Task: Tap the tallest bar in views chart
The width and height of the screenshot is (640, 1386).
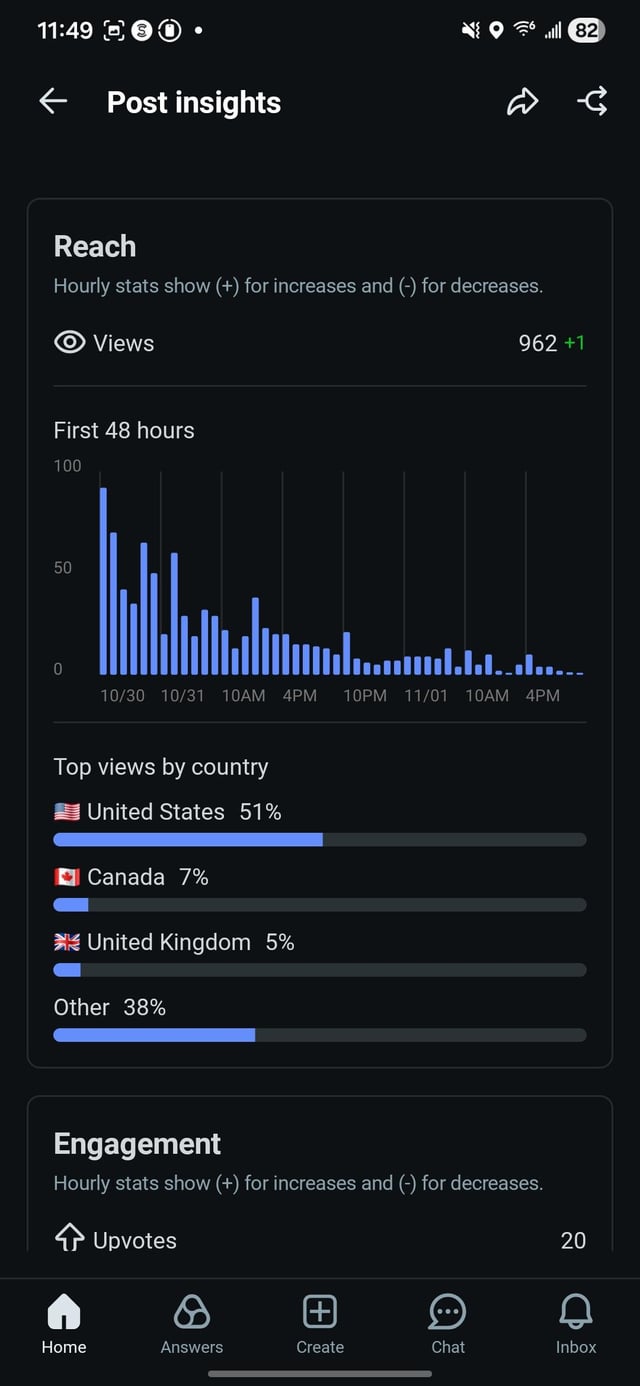Action: point(103,580)
